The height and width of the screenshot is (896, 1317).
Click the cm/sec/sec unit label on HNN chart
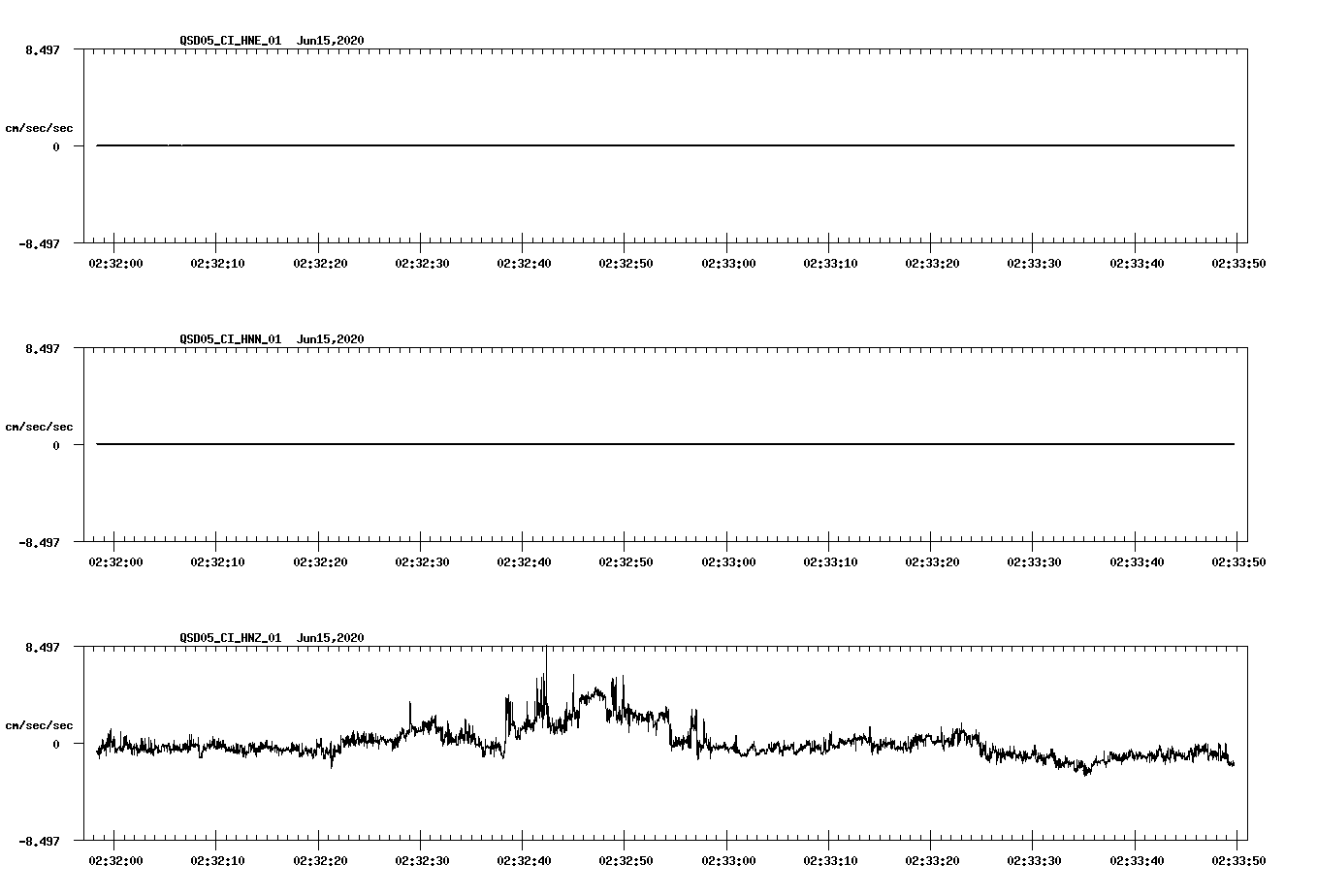39,427
